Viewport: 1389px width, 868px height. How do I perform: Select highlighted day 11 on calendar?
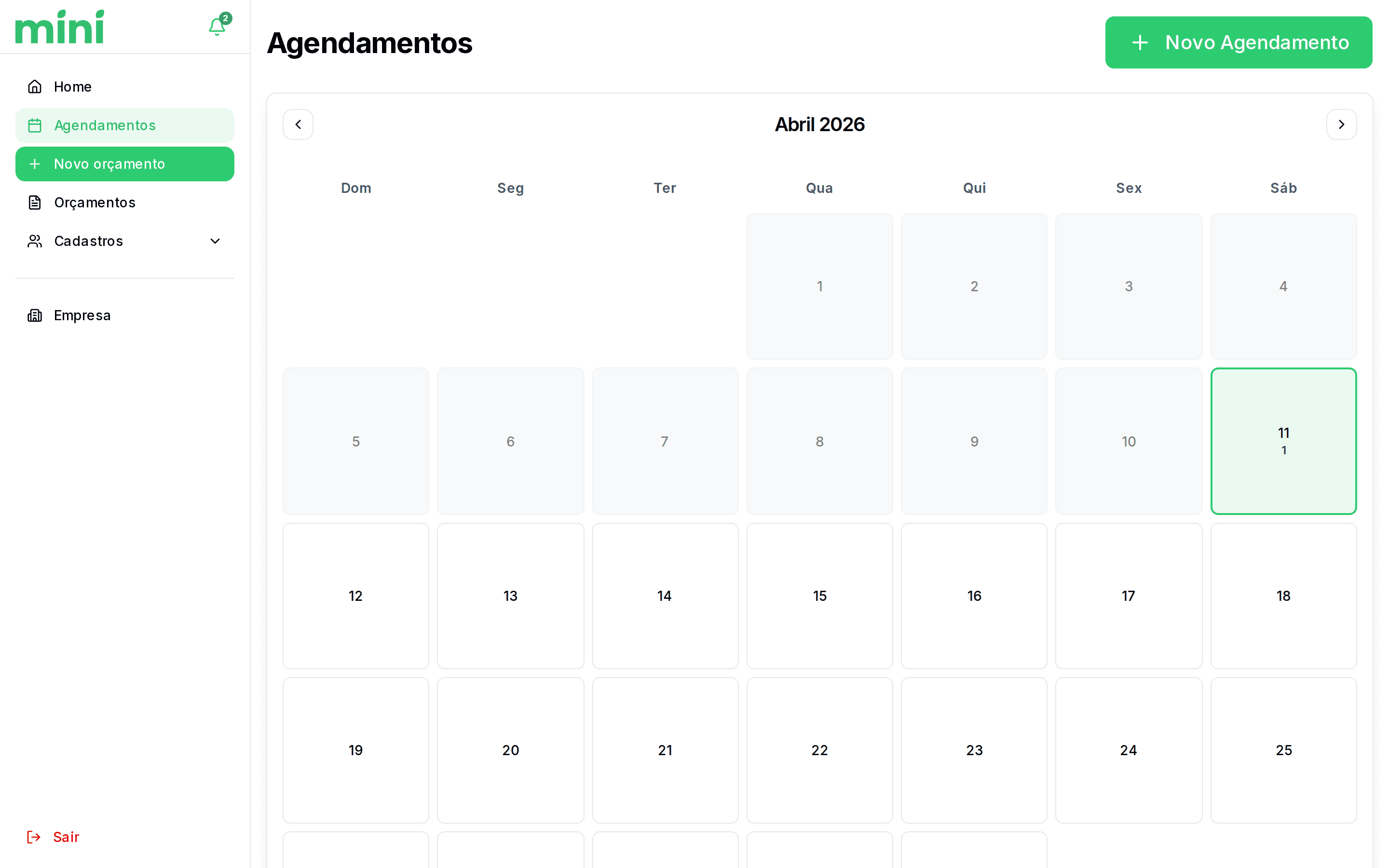point(1283,441)
